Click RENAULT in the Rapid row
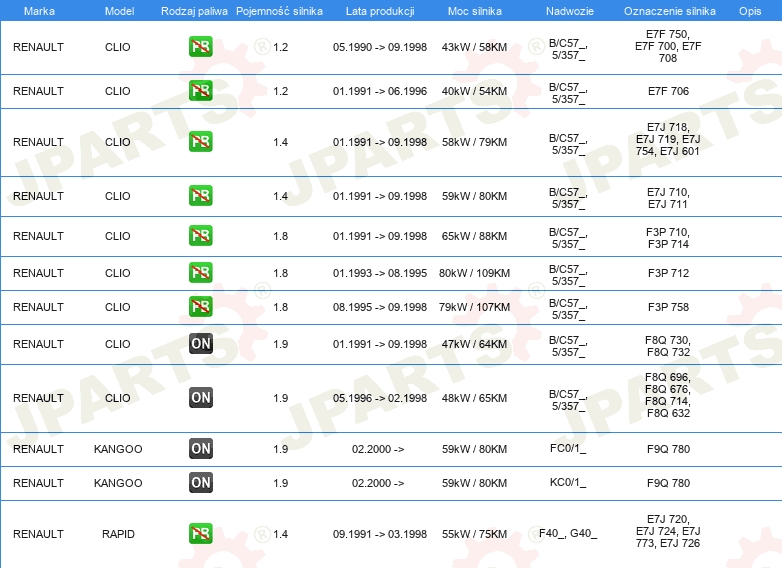 38,534
